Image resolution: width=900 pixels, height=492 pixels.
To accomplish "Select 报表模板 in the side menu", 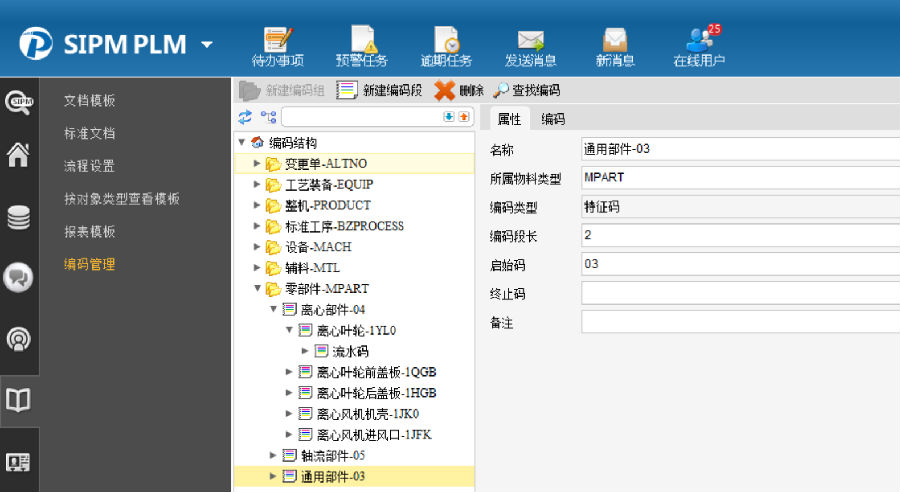I will pyautogui.click(x=89, y=232).
